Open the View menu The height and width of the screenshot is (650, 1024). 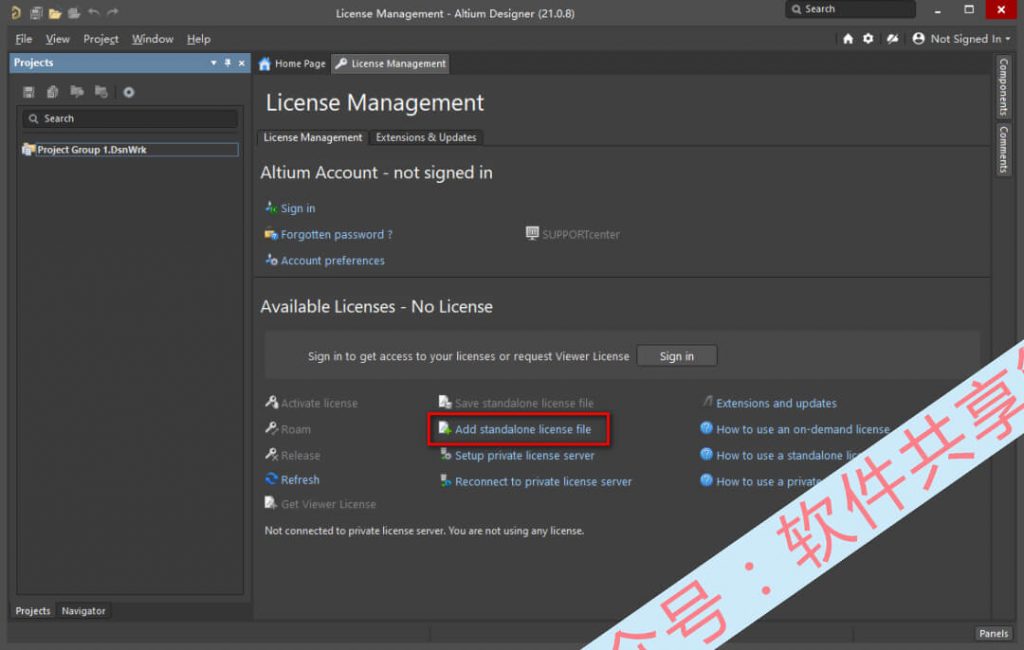point(57,39)
